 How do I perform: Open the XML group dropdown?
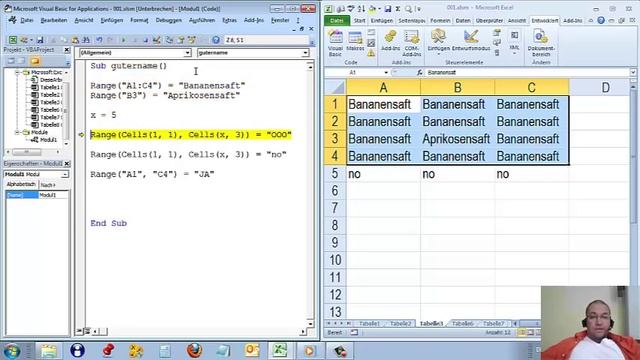click(514, 42)
